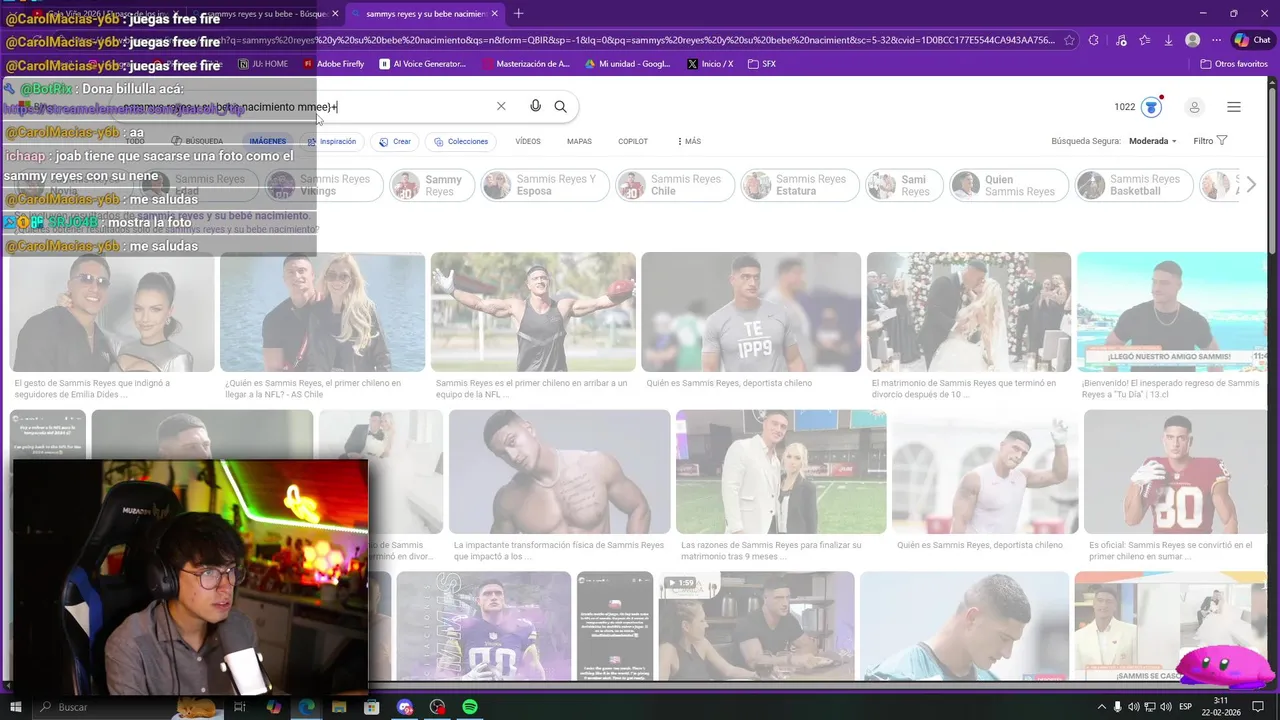This screenshot has width=1280, height=720.
Task: Select the Sammis Reyes Chile chip
Action: point(675,185)
